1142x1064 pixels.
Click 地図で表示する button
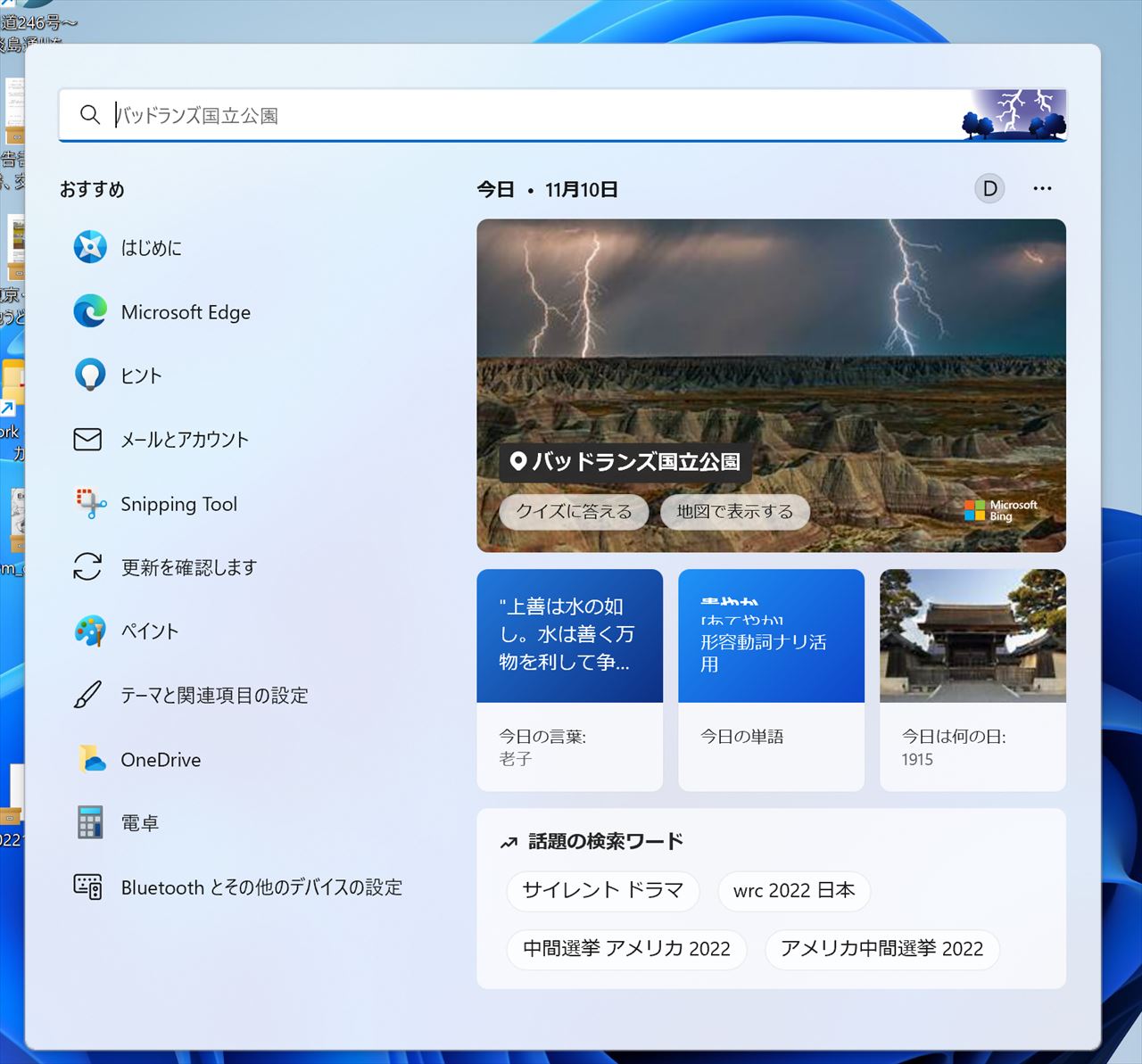(x=735, y=512)
